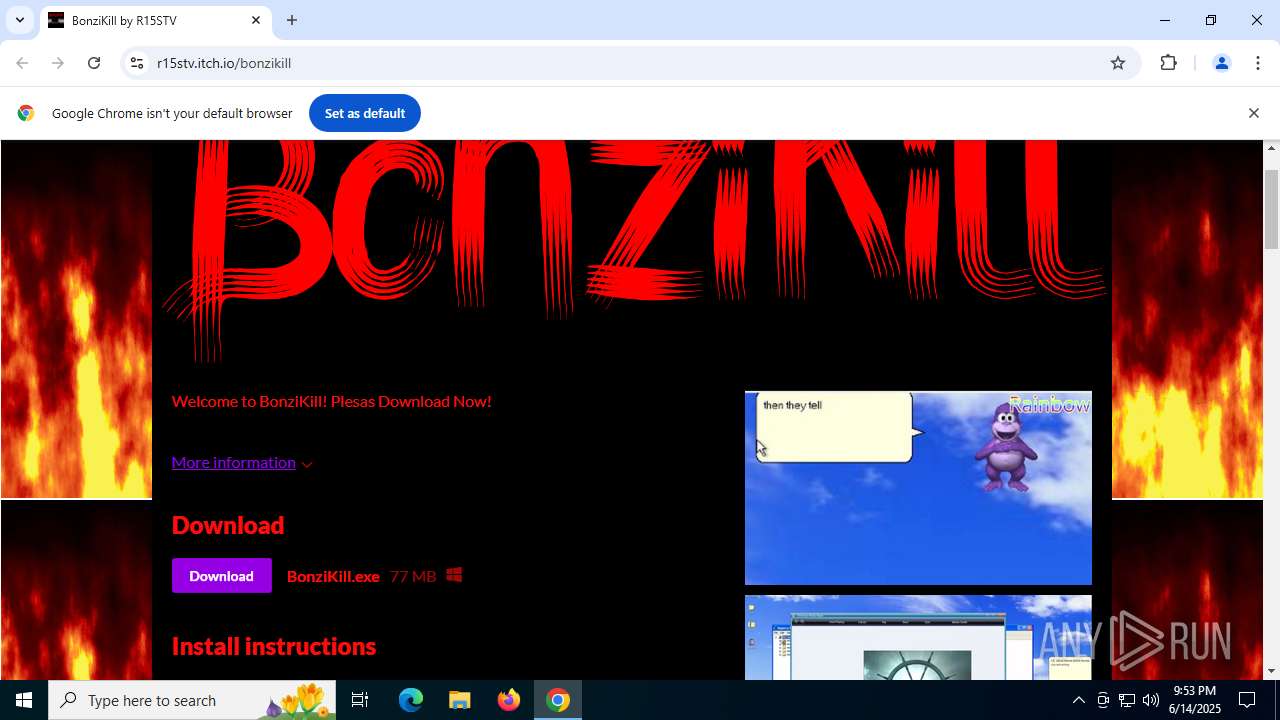Click the browser forward arrow
Image resolution: width=1280 pixels, height=720 pixels.
tap(58, 63)
